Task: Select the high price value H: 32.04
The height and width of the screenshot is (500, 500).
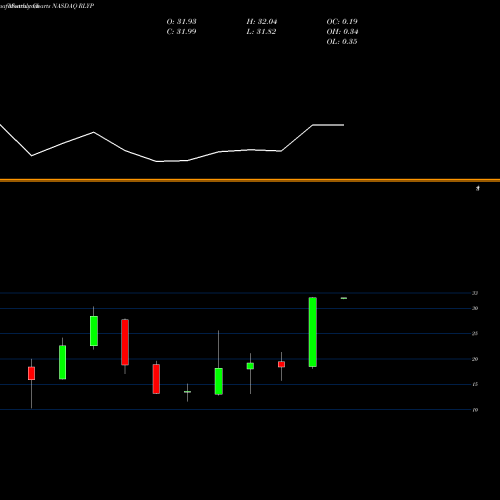Action: click(x=262, y=22)
